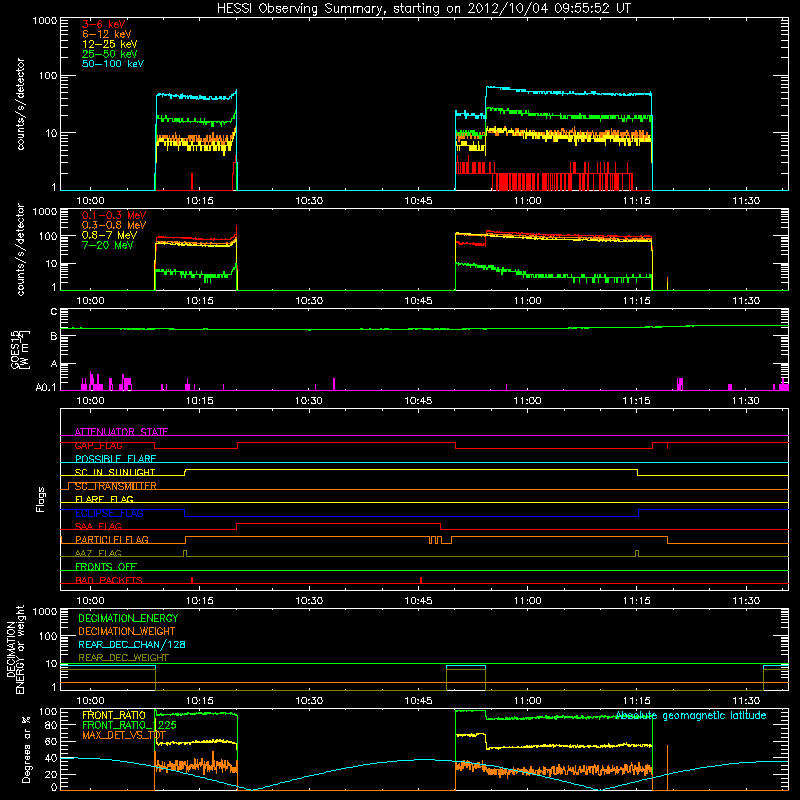
Task: Click the 7-20 MeV legend label
Action: (x=108, y=245)
